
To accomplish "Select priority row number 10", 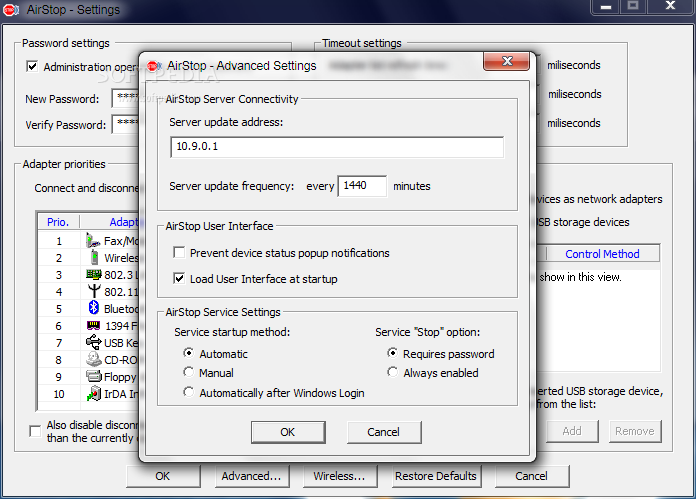I will coord(59,394).
